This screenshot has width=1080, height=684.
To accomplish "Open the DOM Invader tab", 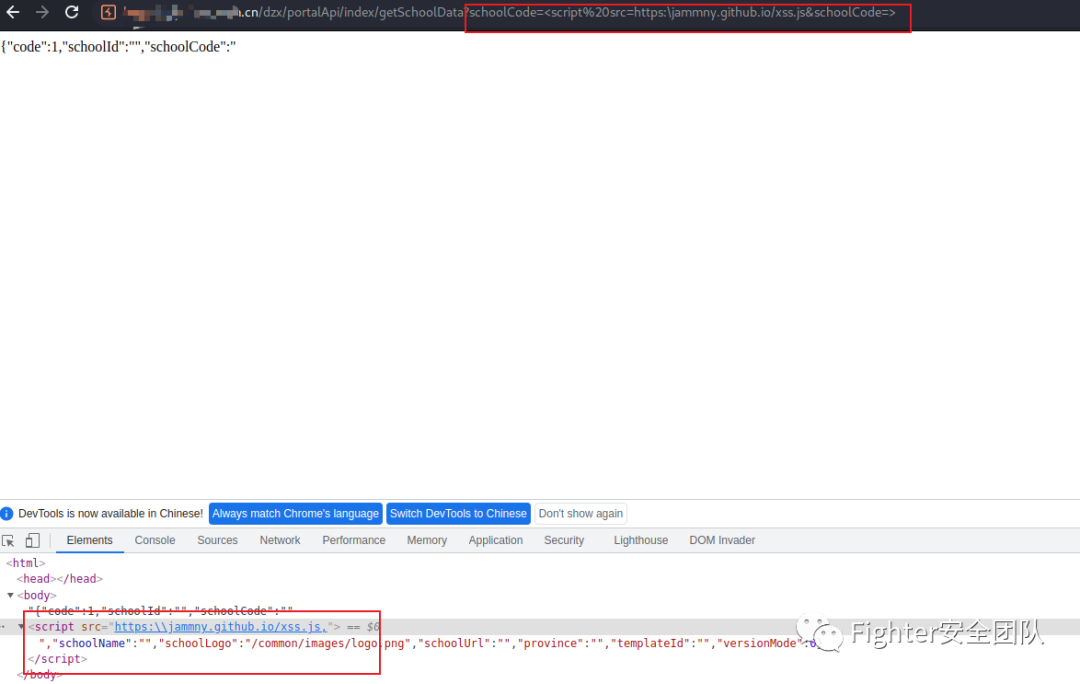I will click(x=722, y=540).
